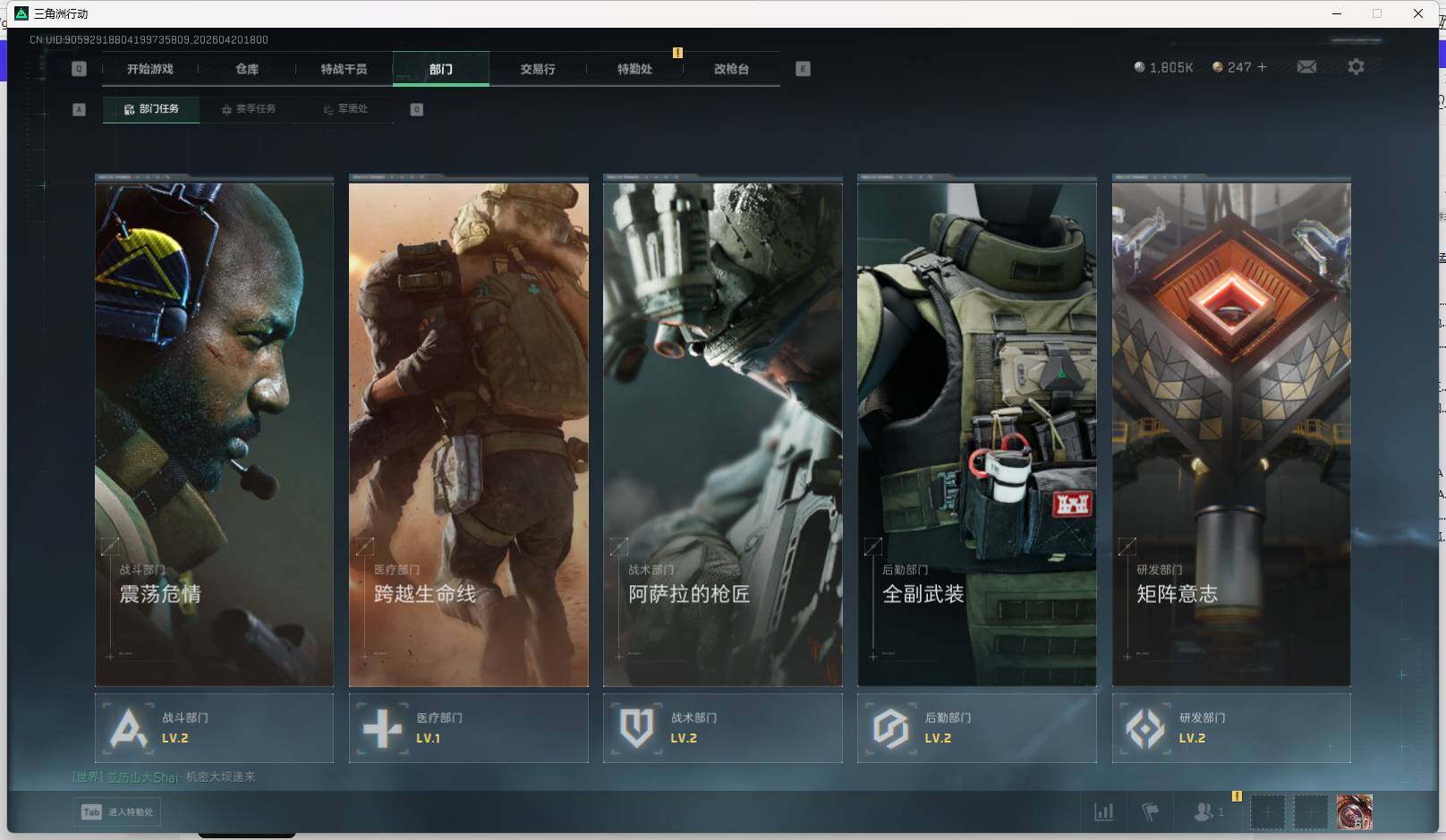Click the Q key hint icon
This screenshot has height=840, width=1446.
(79, 69)
